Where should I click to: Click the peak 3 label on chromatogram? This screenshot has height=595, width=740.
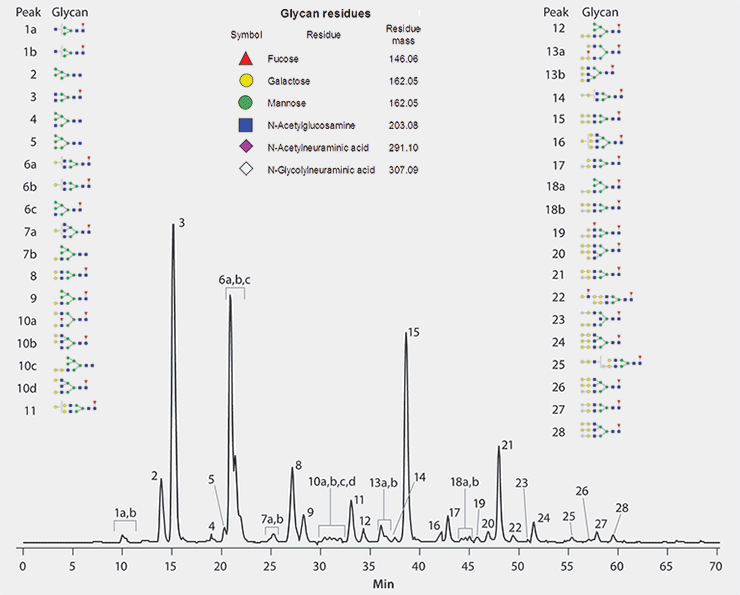coord(182,222)
